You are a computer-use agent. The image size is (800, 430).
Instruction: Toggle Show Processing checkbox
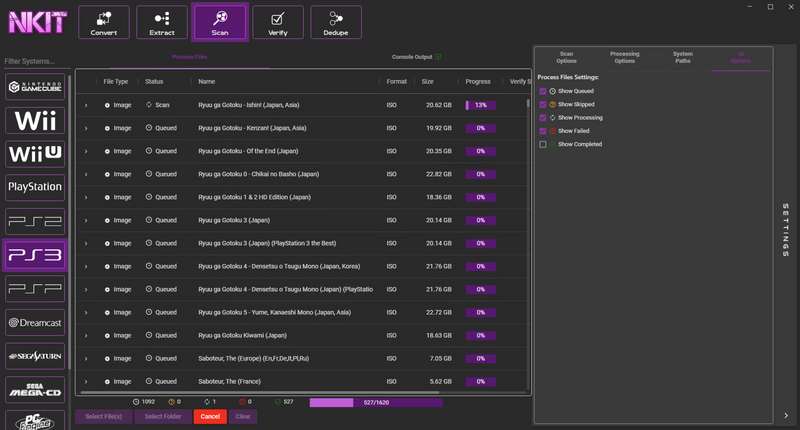coord(543,118)
